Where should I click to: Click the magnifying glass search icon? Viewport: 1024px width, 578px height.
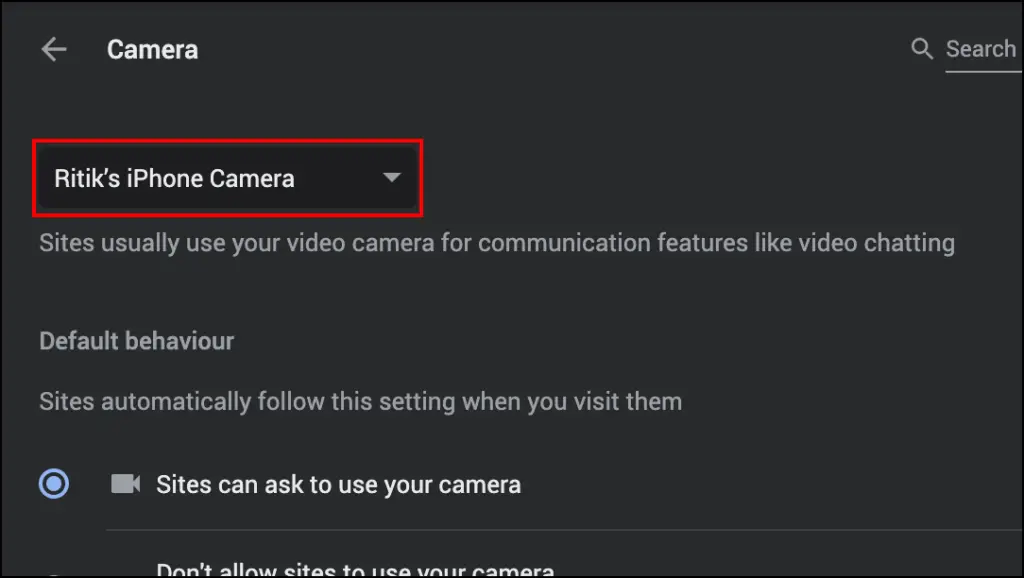tap(921, 48)
